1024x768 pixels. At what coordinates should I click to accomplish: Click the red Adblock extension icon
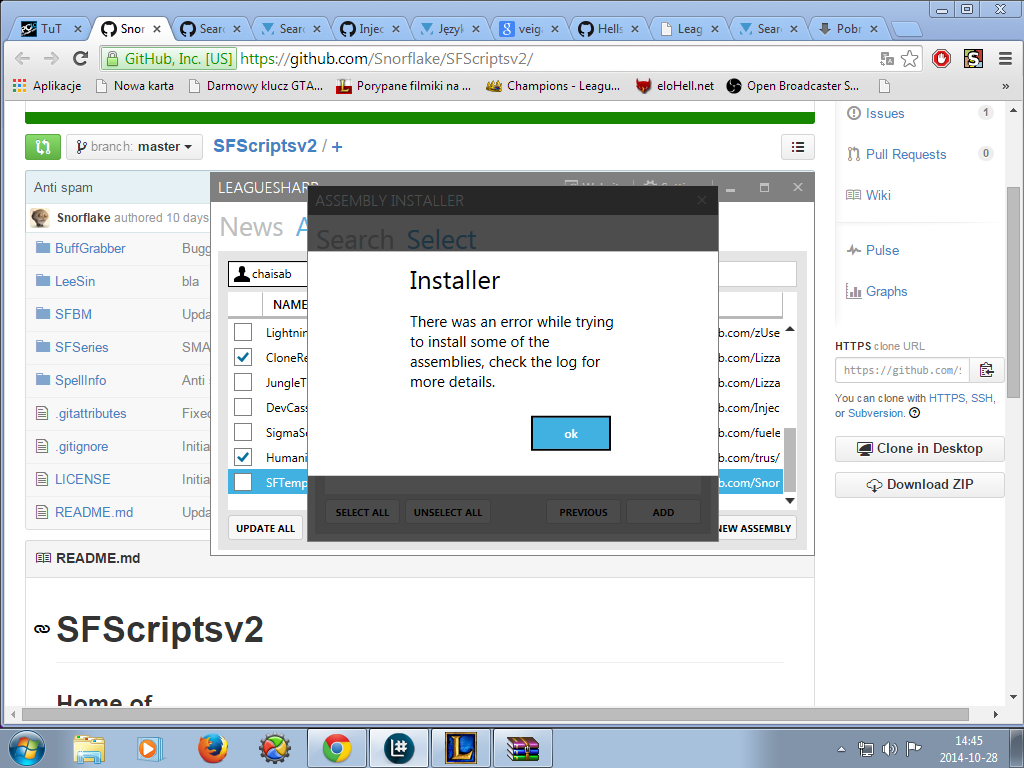coord(941,59)
